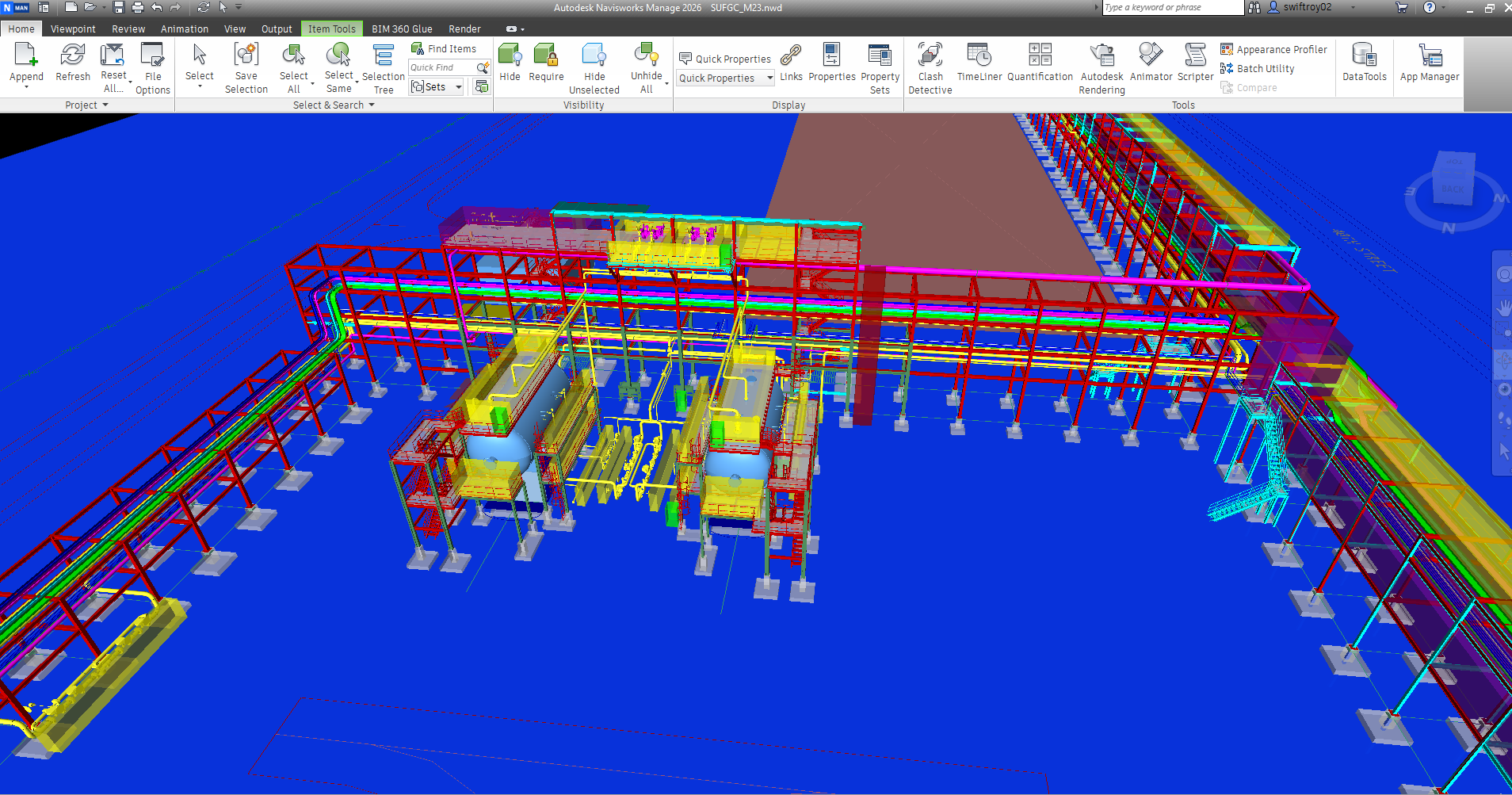Toggle the Properties window

point(831,63)
